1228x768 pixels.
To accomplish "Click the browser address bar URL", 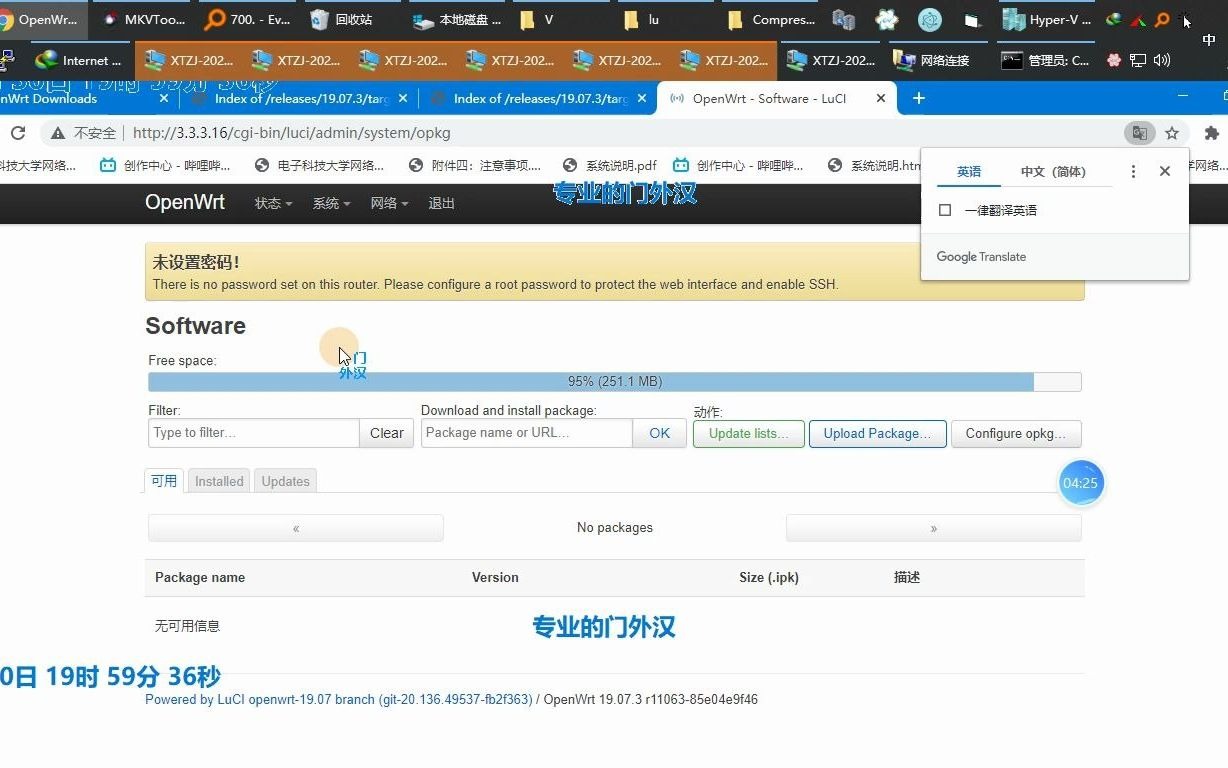I will [x=292, y=133].
